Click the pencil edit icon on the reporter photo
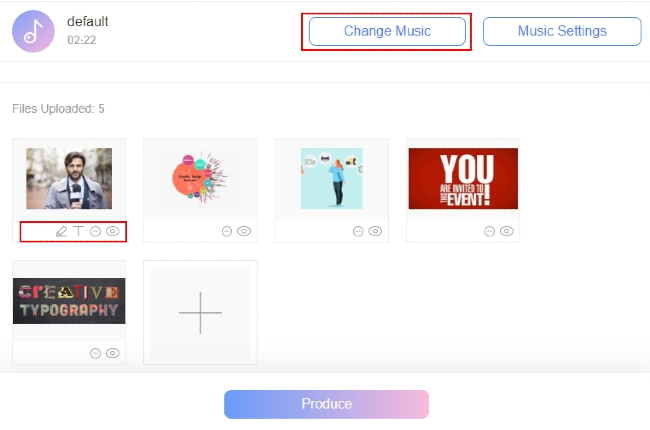The width and height of the screenshot is (650, 430). coord(61,231)
